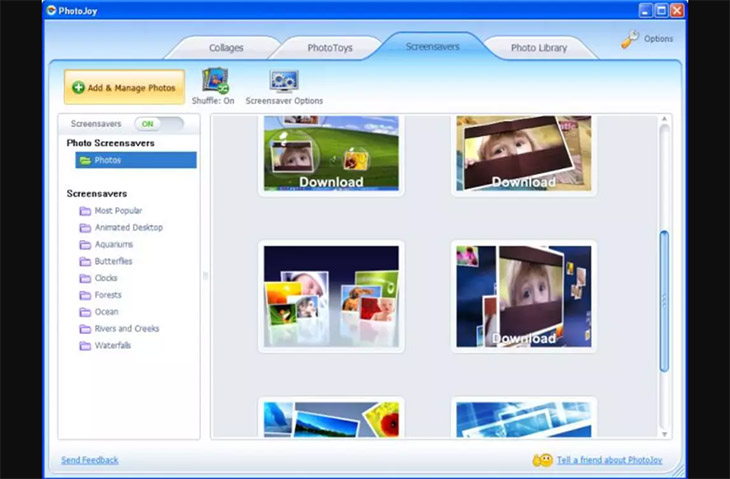The image size is (730, 479).
Task: Open the Photo Library tab
Action: click(x=539, y=47)
